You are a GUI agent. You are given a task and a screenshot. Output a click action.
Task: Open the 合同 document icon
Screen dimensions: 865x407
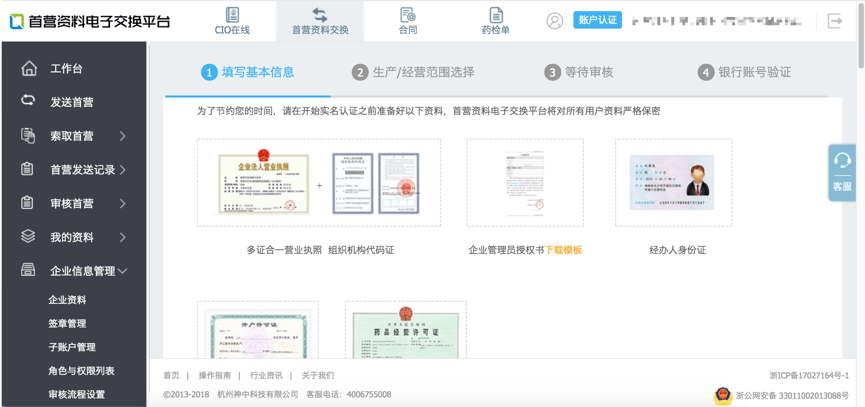[x=408, y=14]
